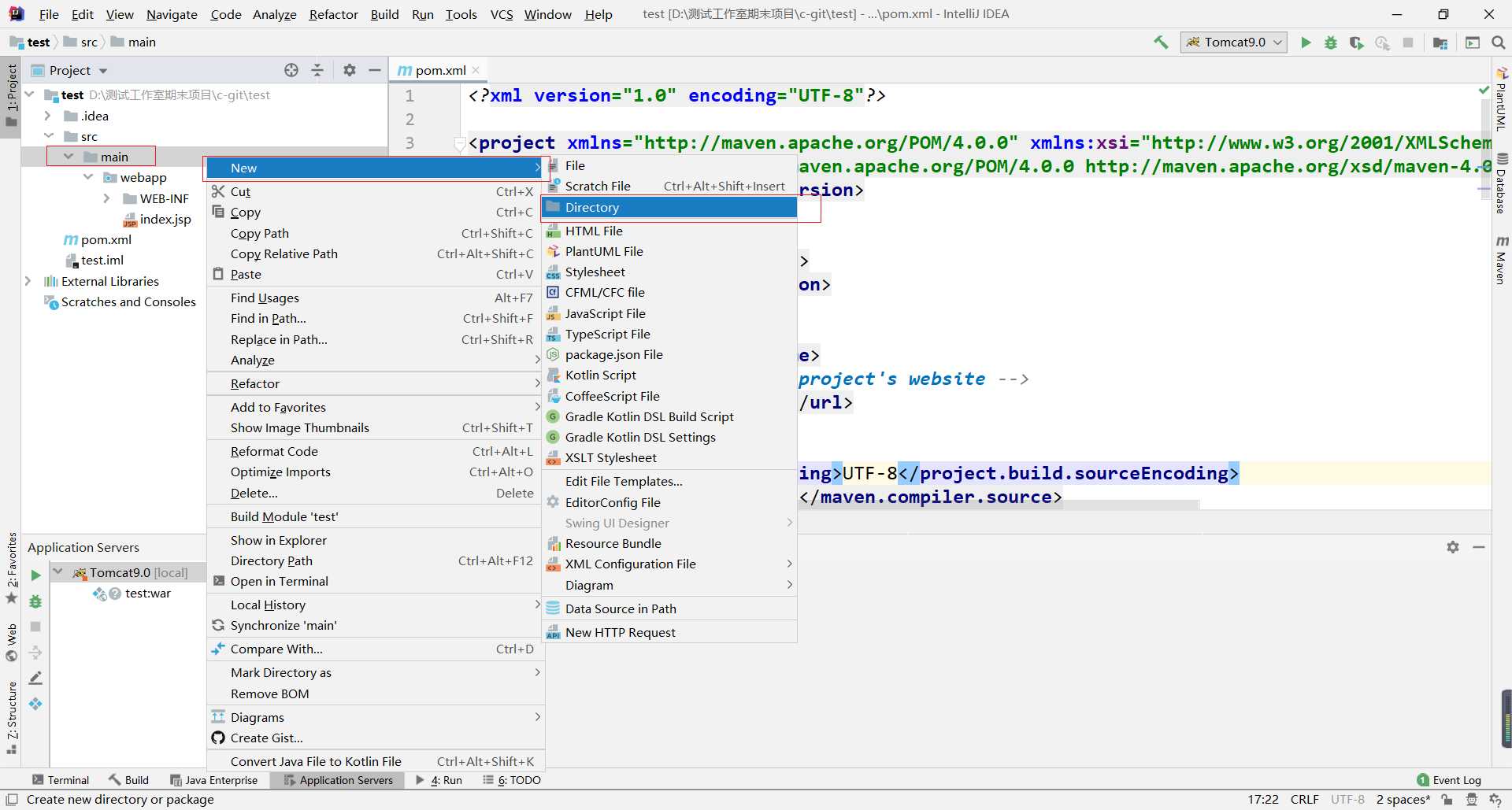Screen dimensions: 1512x810
Task: Toggle tool window buttons at status bar corner
Action: coord(12,799)
